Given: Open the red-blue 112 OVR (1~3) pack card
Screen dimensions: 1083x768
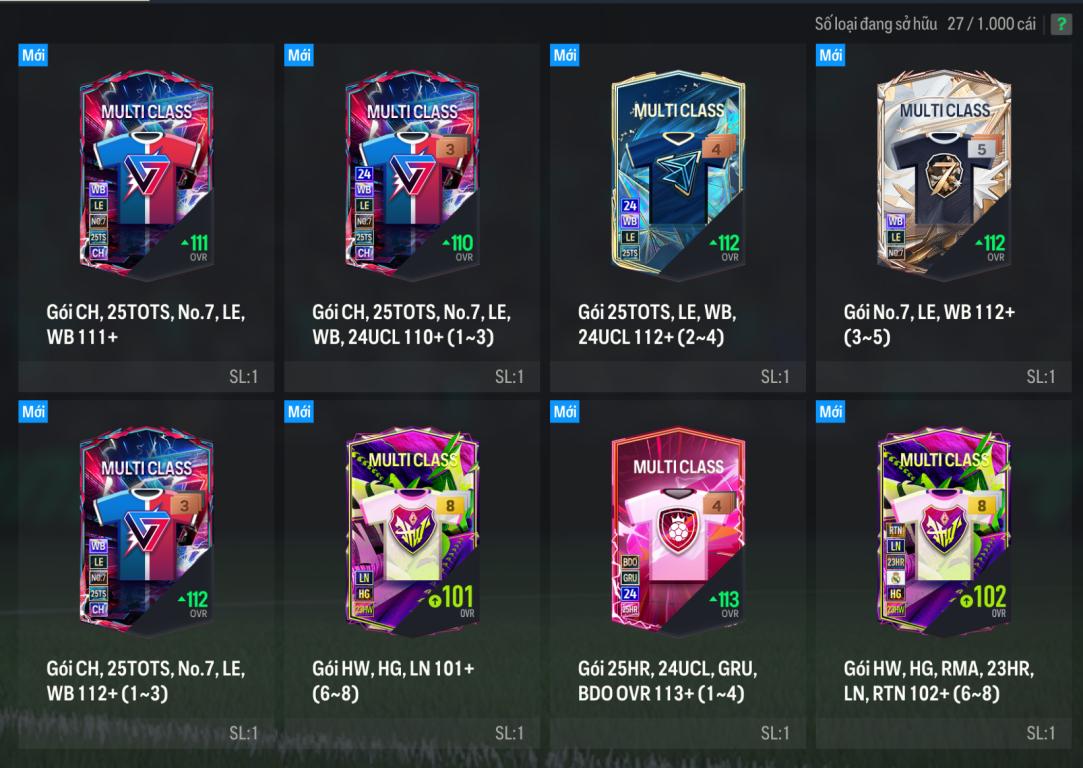Looking at the screenshot, I should pos(146,531).
